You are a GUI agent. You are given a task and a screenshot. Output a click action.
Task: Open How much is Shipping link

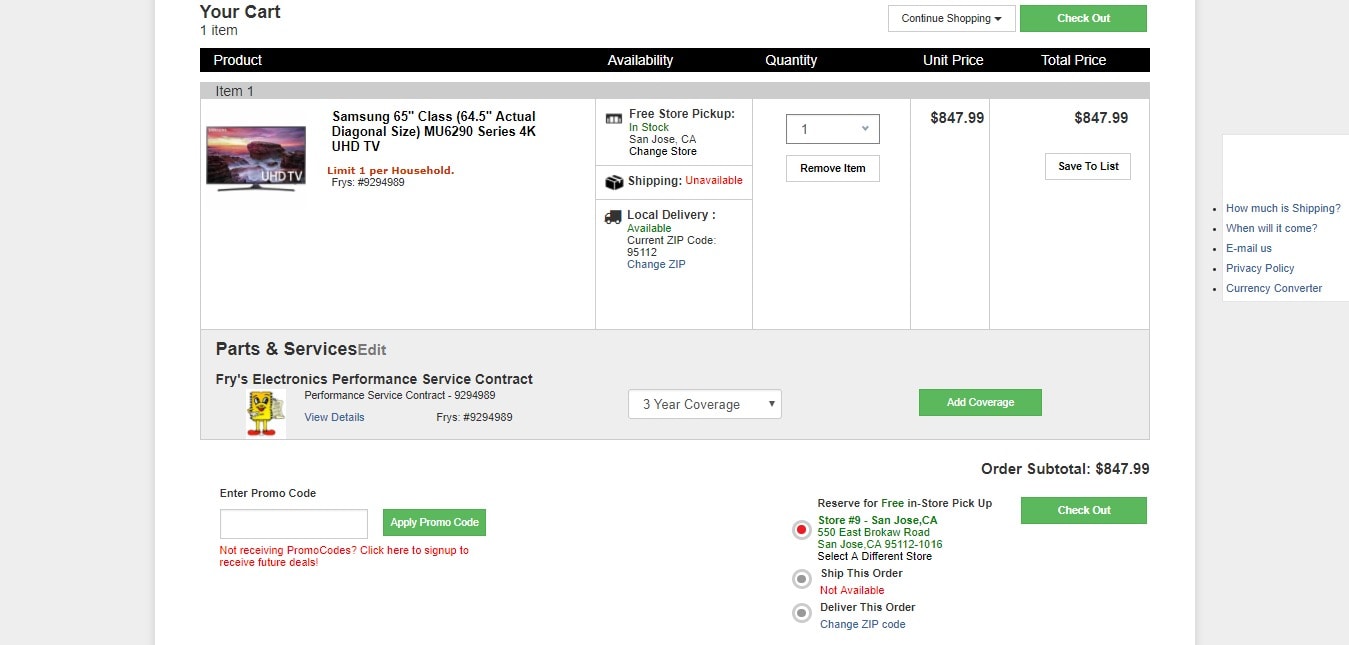coord(1283,208)
